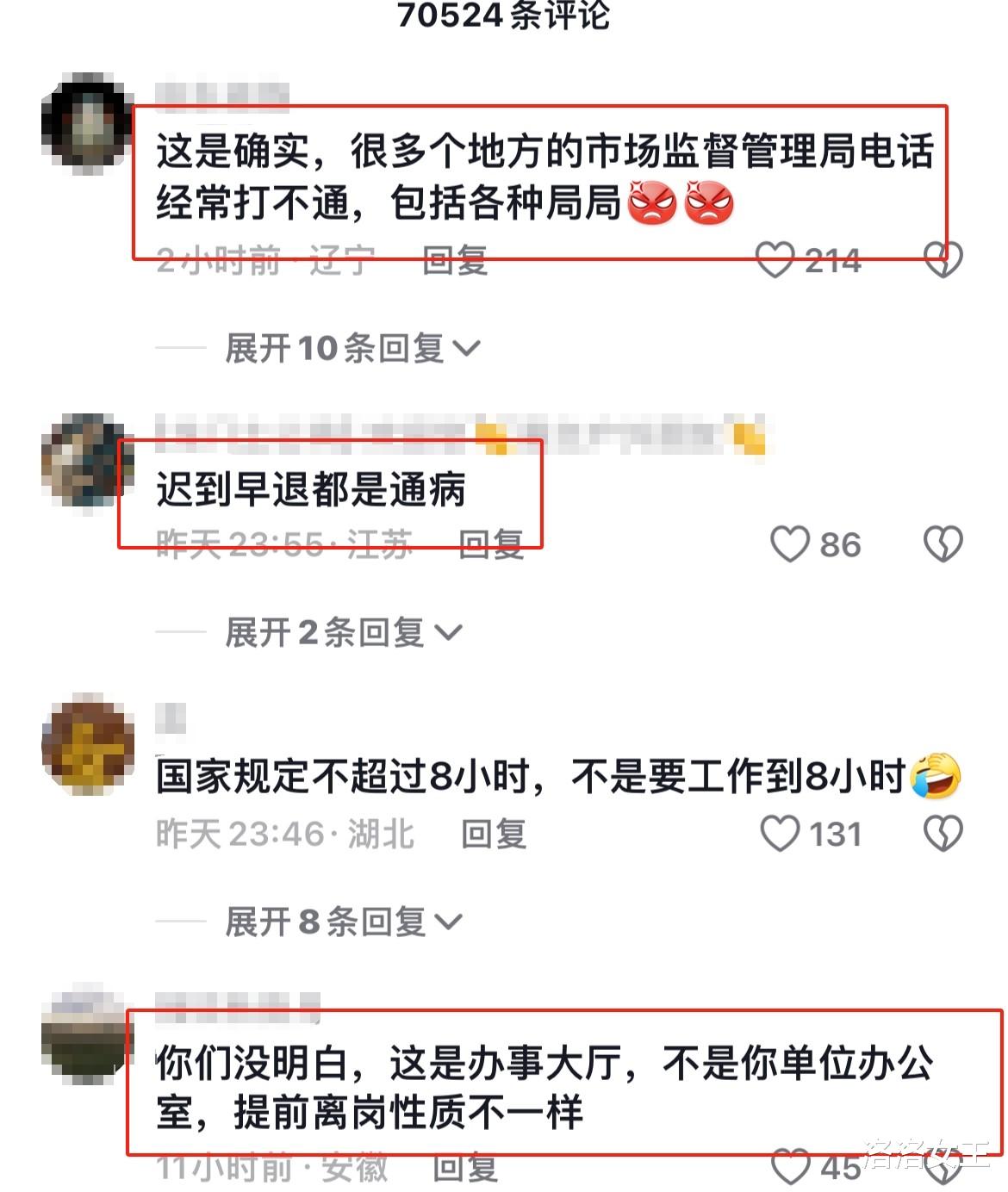The image size is (1008, 1192).
Task: Expand 展开8条回复 replies
Action: 344,922
